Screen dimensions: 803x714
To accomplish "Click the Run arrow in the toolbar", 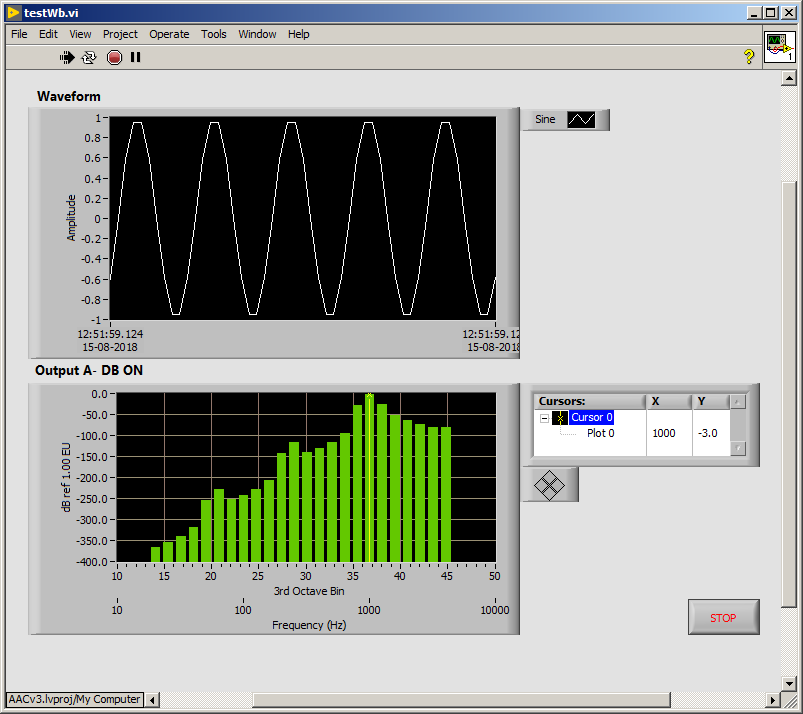I will point(67,57).
